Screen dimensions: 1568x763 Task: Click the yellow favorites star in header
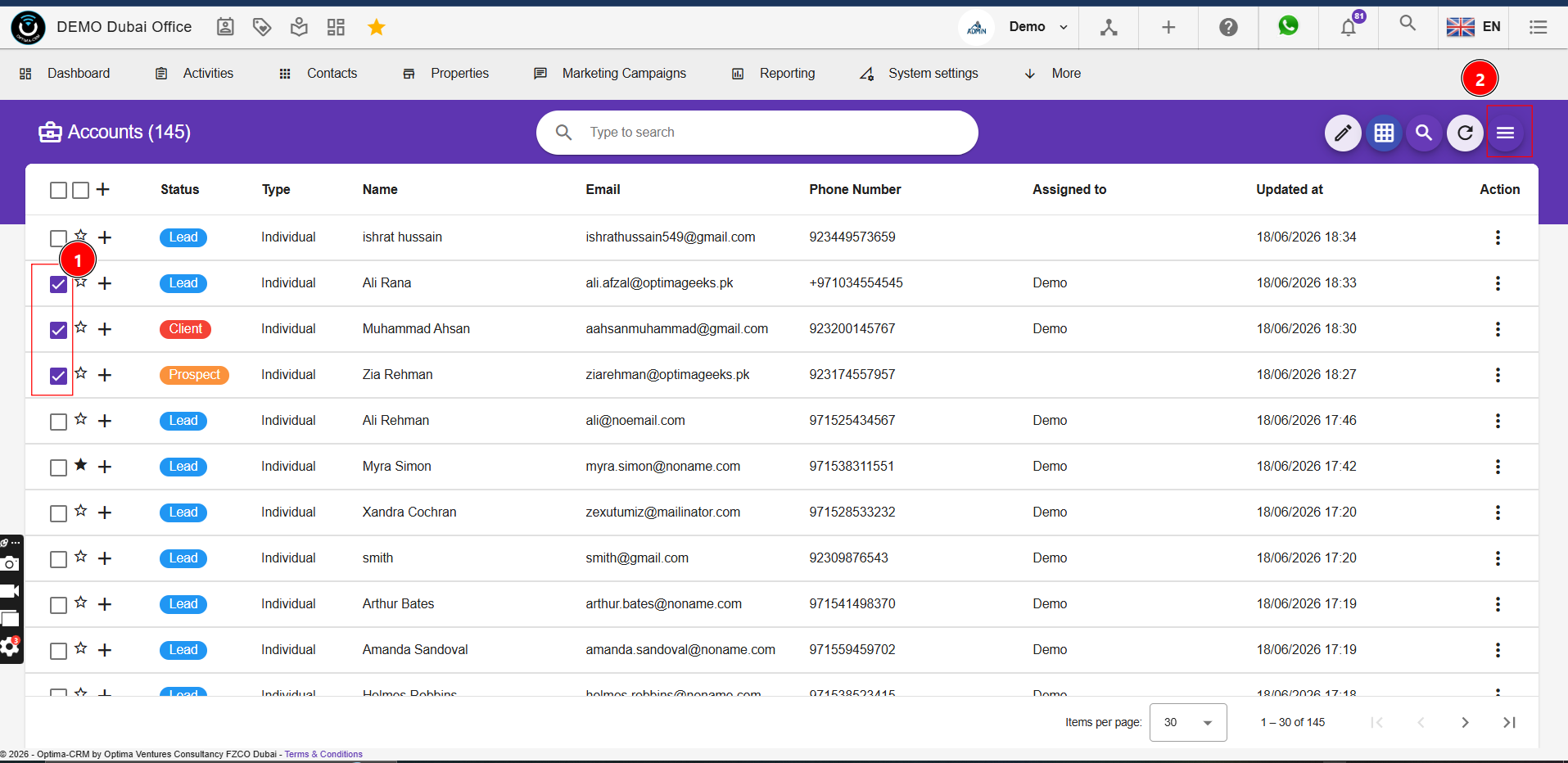[377, 27]
